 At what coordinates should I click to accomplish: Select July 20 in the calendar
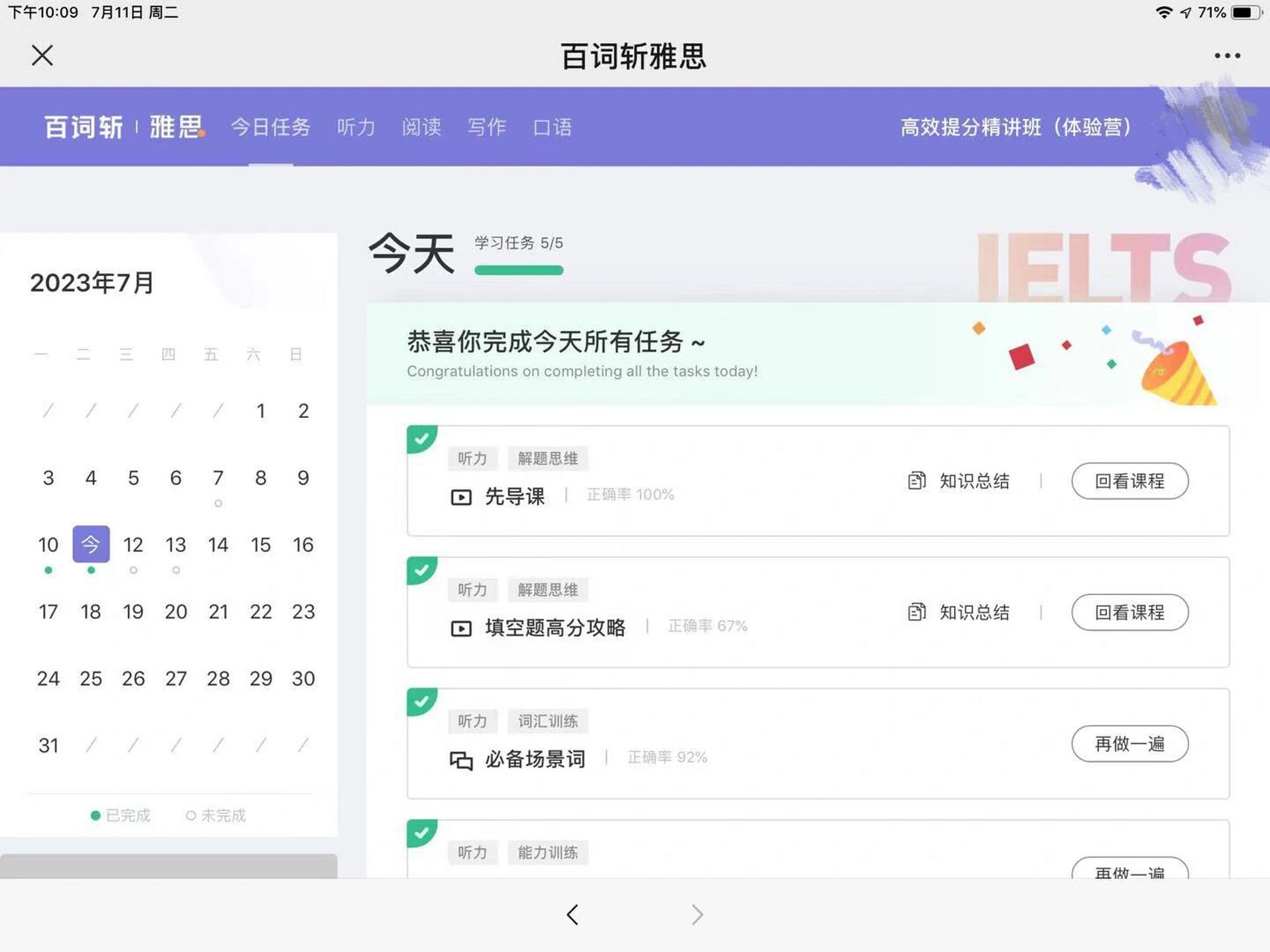176,612
